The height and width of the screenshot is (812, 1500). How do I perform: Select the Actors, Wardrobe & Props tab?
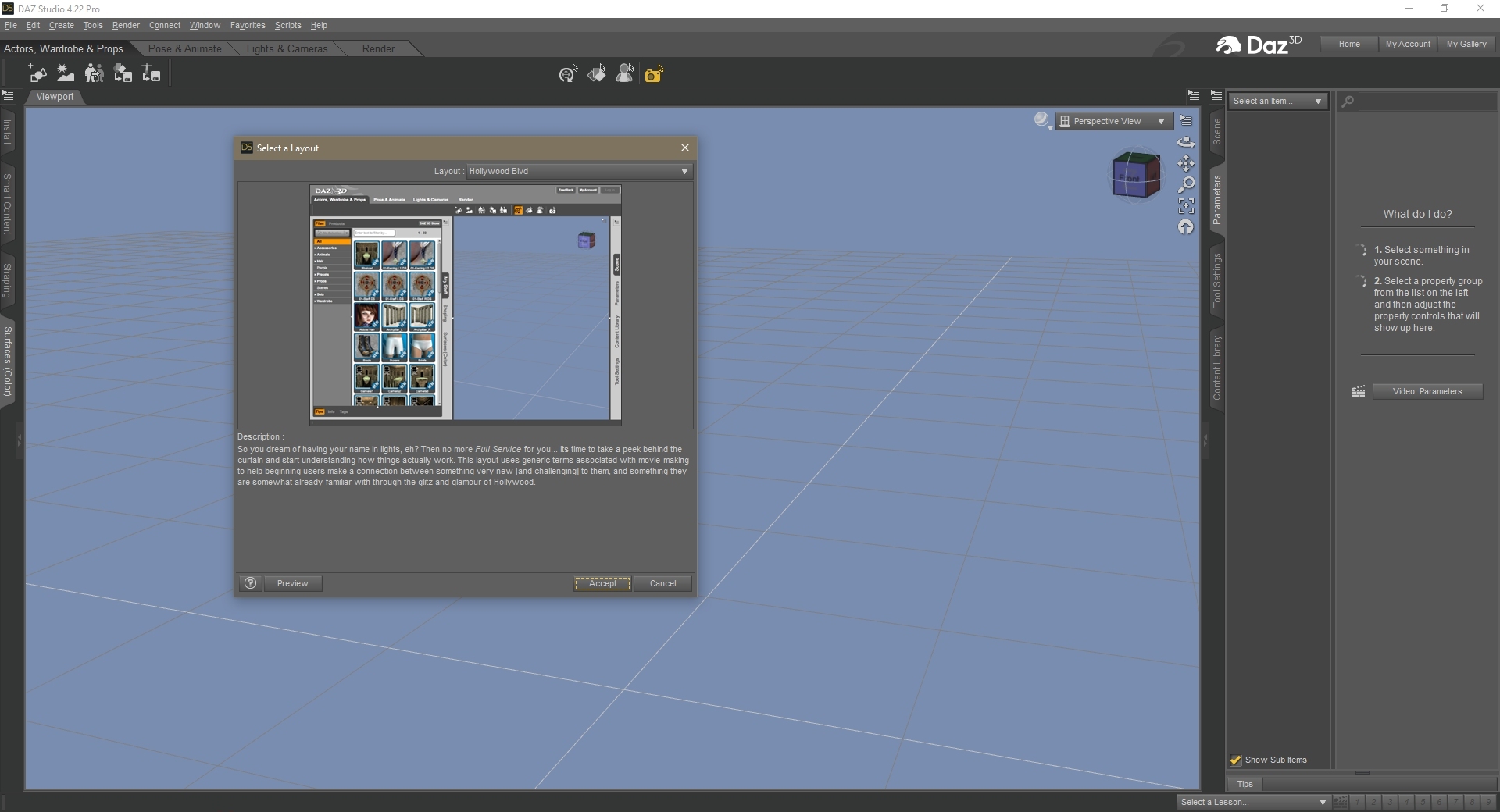[x=64, y=48]
